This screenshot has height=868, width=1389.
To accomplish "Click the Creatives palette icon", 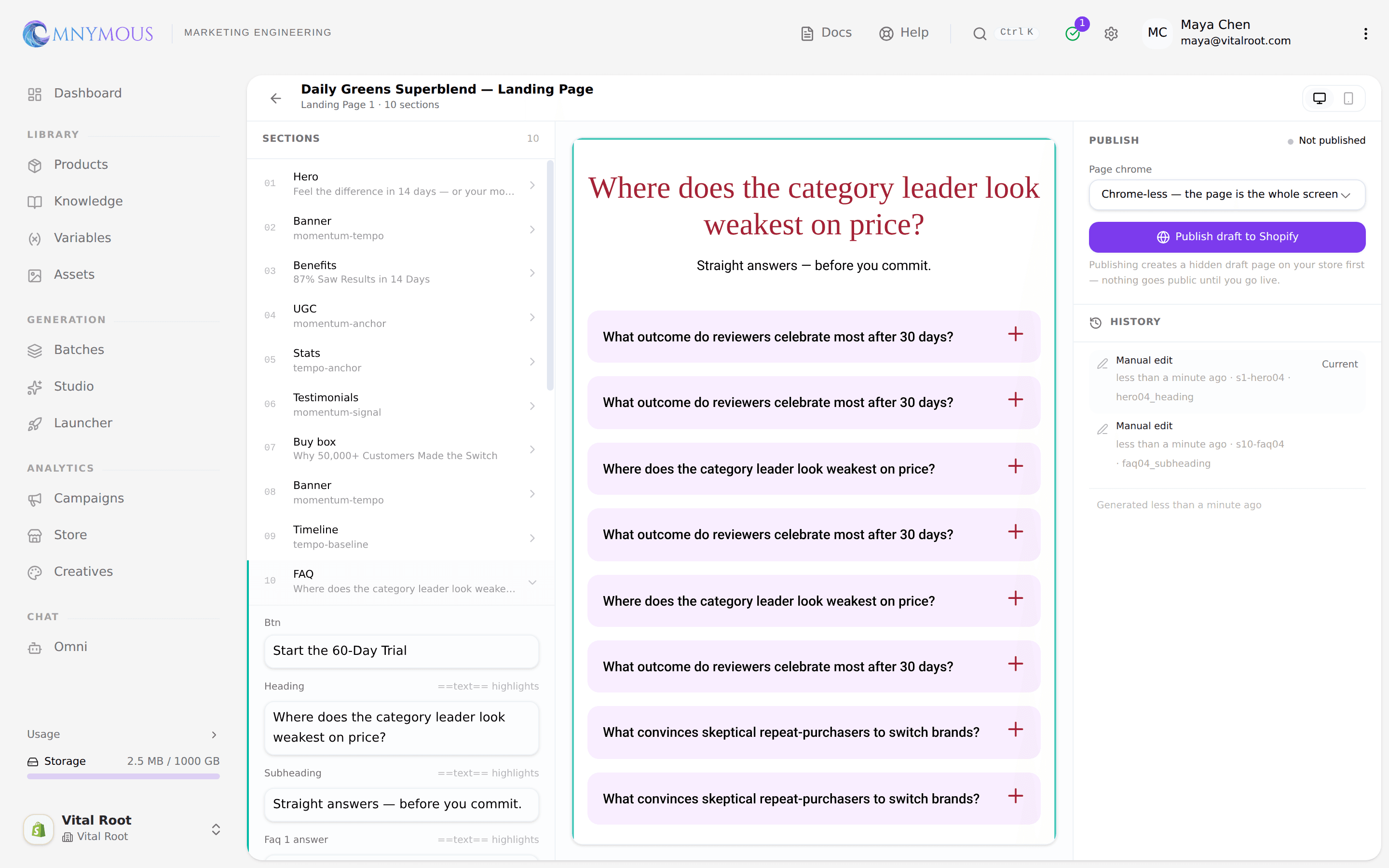I will (34, 572).
